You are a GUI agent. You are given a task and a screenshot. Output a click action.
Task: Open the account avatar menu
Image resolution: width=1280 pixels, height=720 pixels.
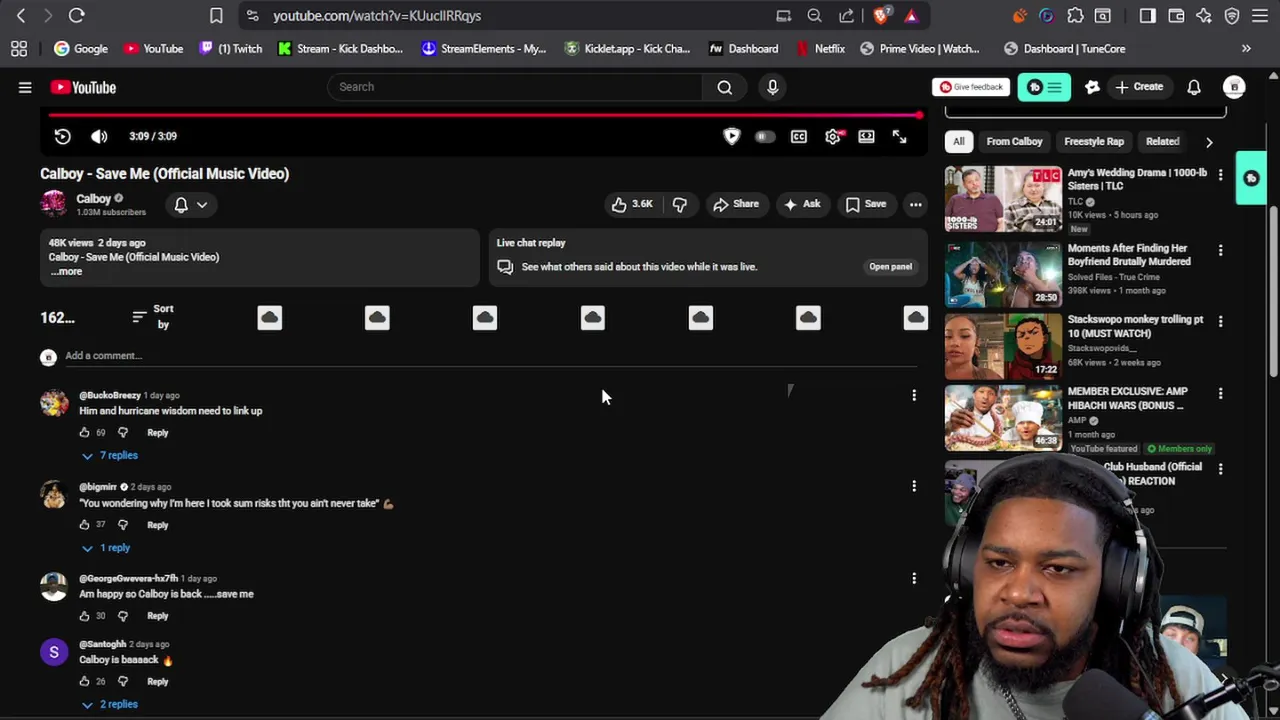[x=1234, y=87]
